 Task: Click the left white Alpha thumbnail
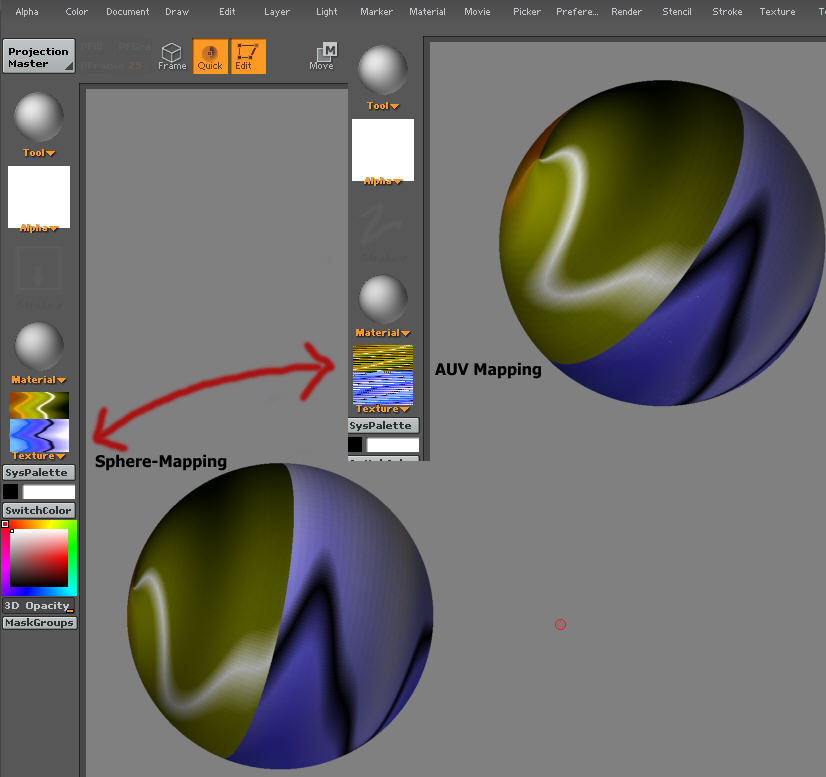tap(39, 196)
